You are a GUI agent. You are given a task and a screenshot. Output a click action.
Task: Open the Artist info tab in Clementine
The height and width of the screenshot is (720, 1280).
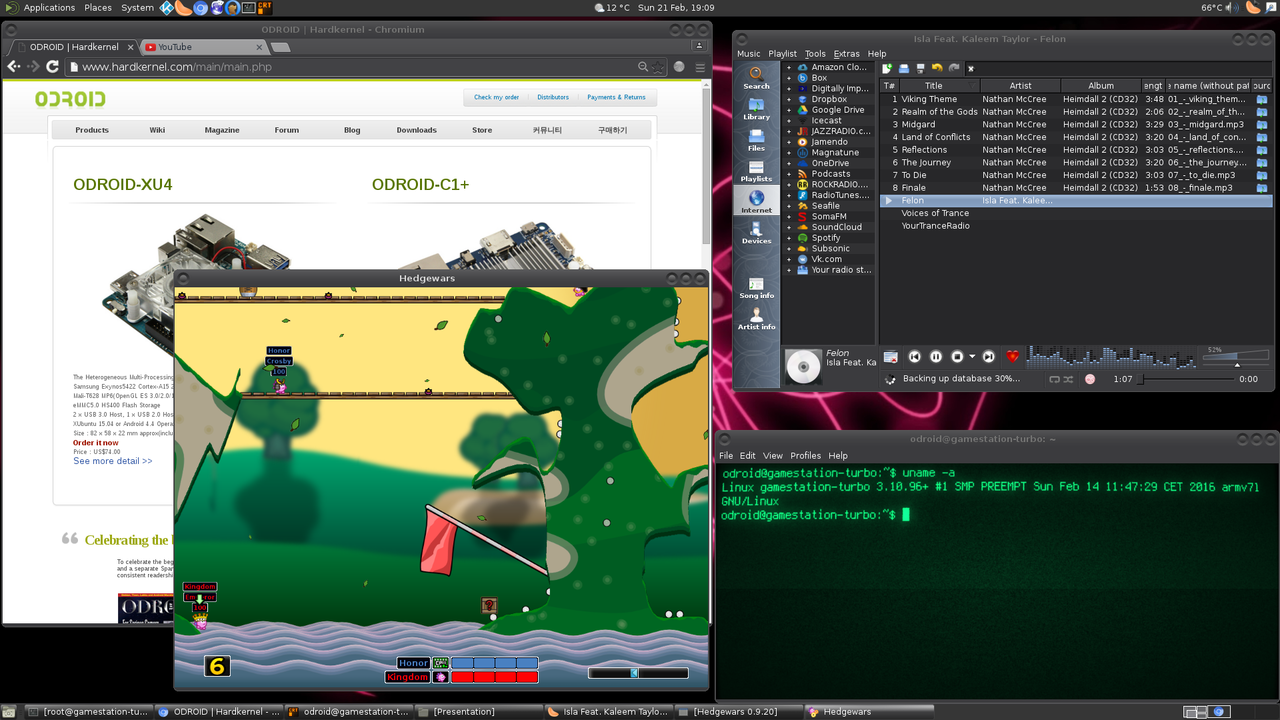point(756,319)
